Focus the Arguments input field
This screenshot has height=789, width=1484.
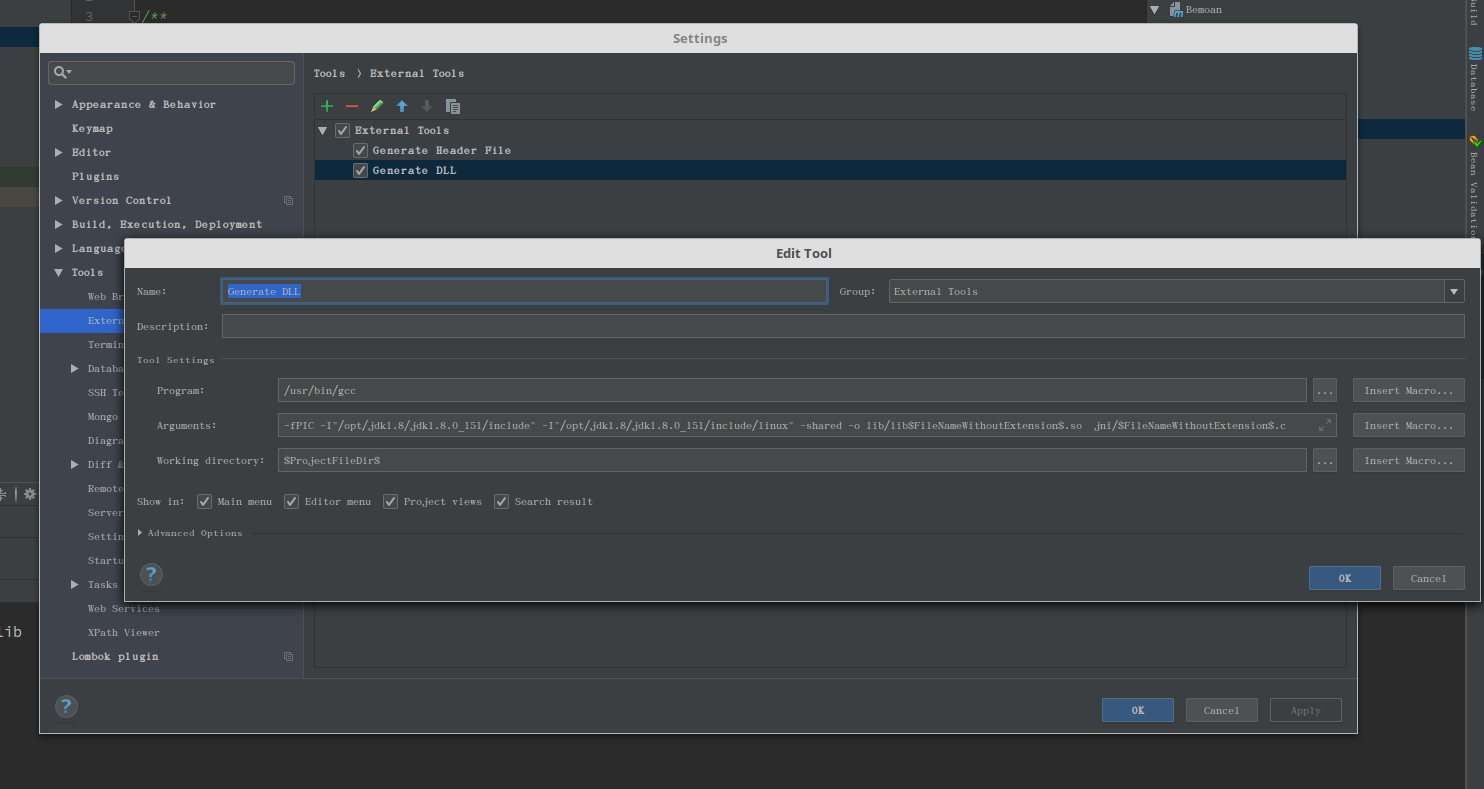click(x=807, y=425)
